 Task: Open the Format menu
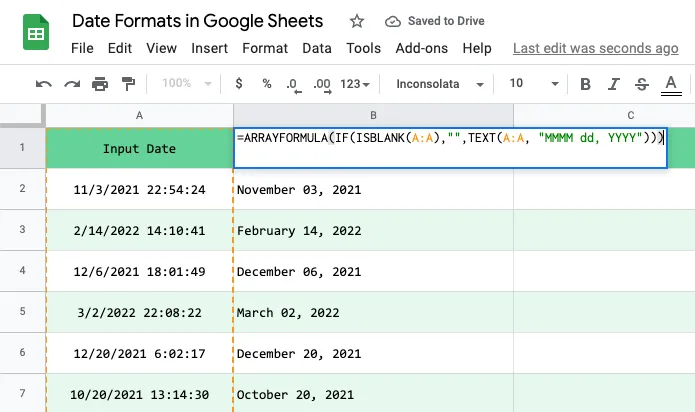pyautogui.click(x=265, y=48)
